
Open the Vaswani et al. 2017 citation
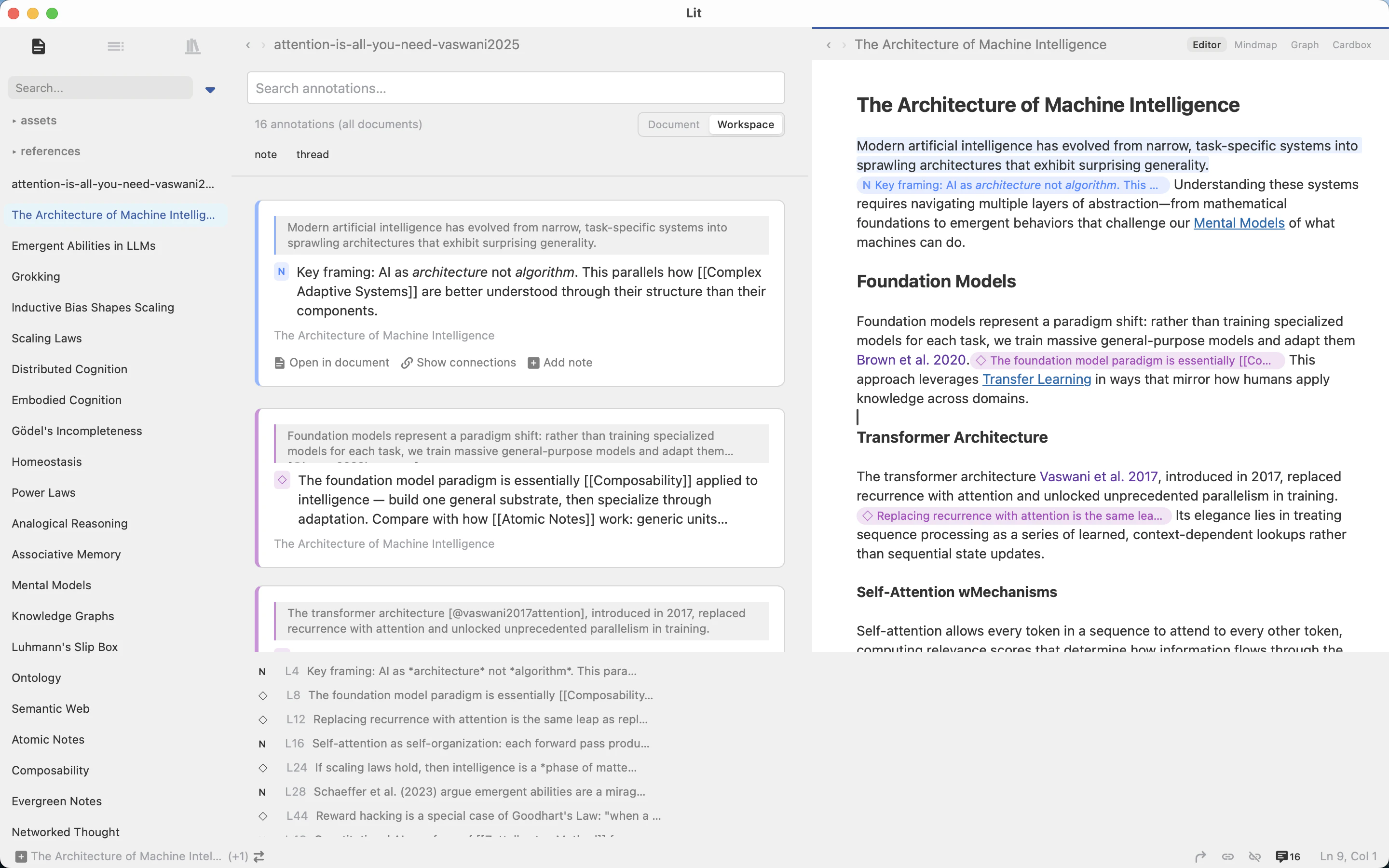click(x=1099, y=476)
